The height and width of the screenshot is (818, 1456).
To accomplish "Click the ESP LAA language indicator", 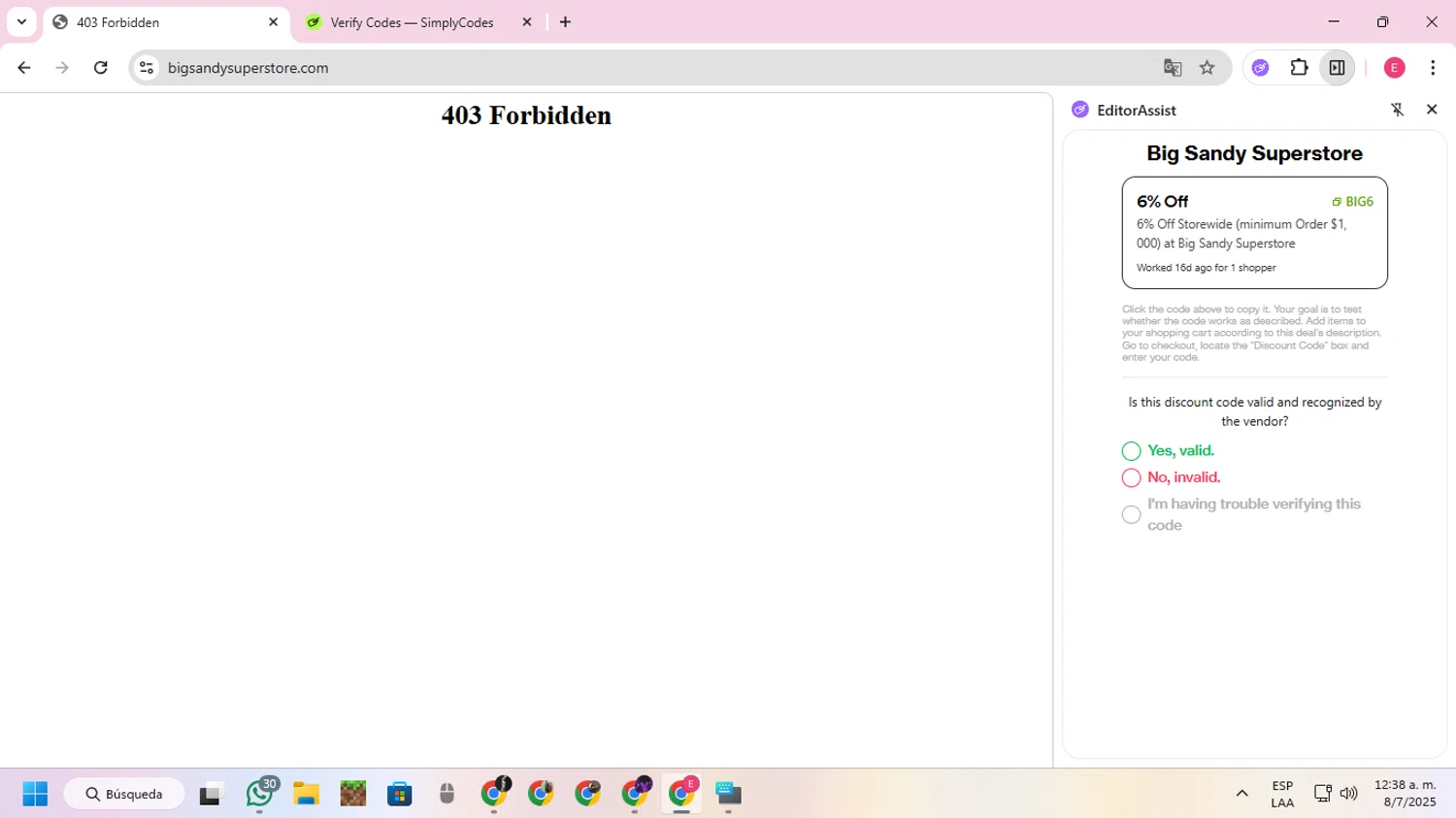I will tap(1282, 794).
